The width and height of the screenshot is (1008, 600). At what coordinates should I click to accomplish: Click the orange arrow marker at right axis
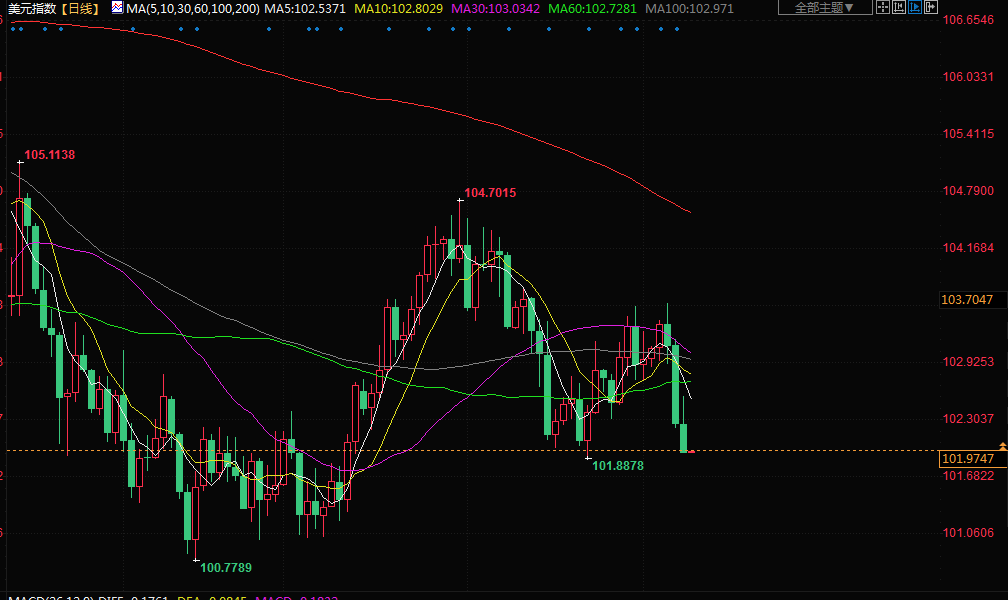(x=1002, y=444)
